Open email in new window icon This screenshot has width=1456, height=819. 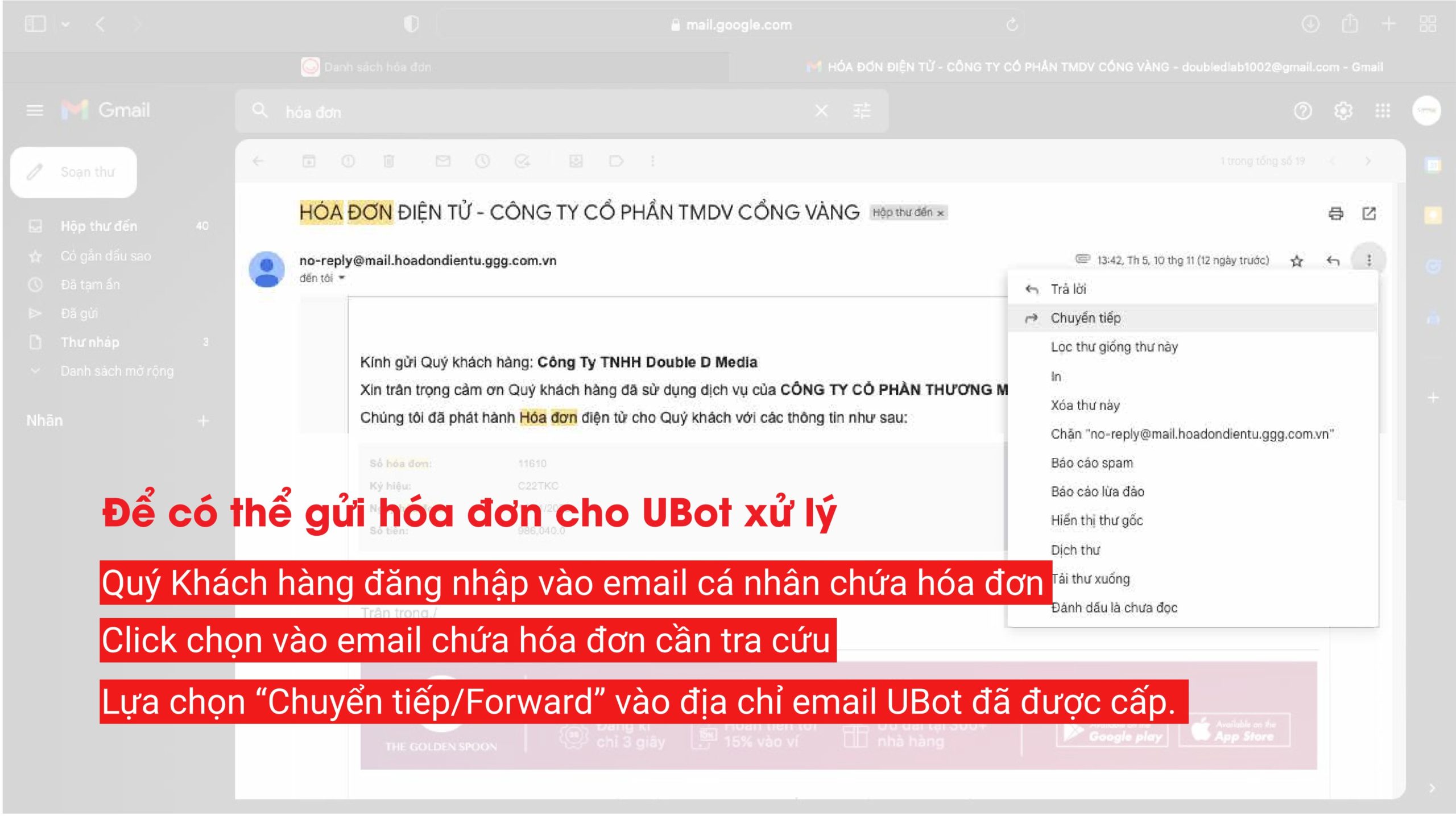point(1369,213)
